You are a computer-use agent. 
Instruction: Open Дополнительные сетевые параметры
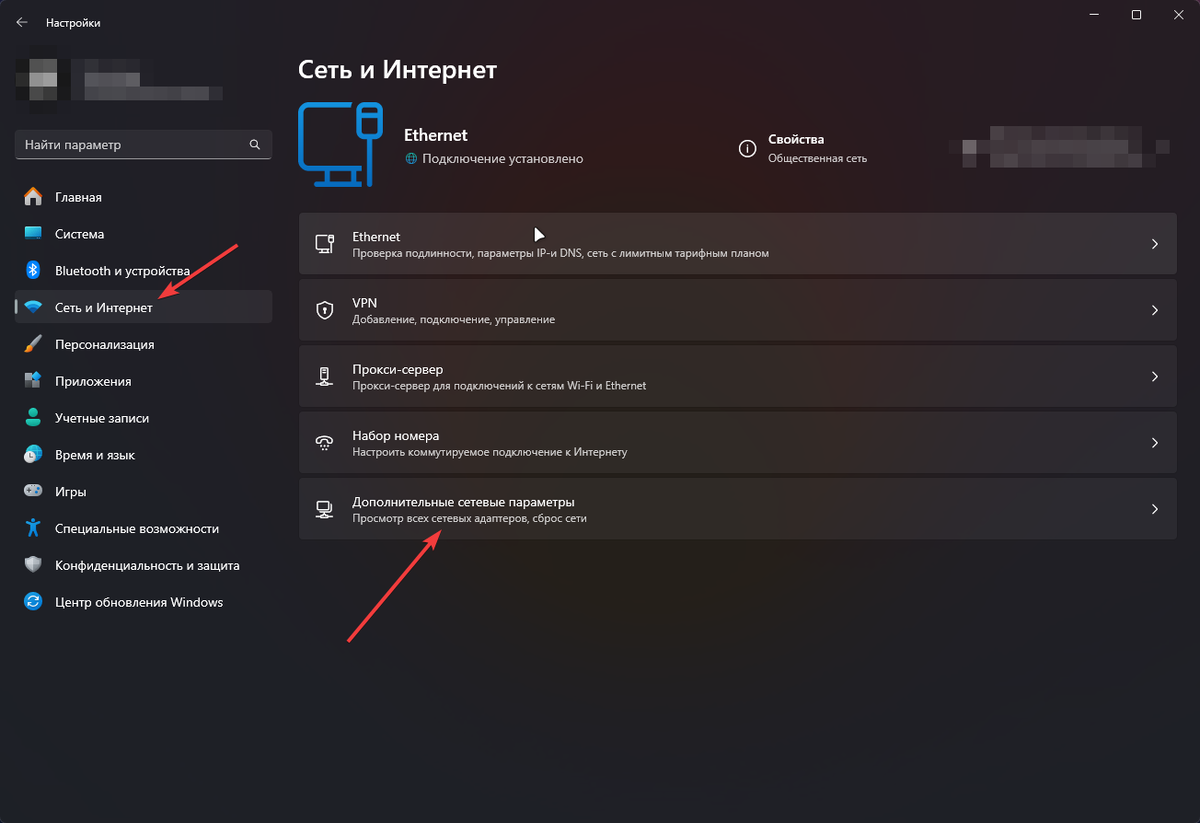click(738, 509)
